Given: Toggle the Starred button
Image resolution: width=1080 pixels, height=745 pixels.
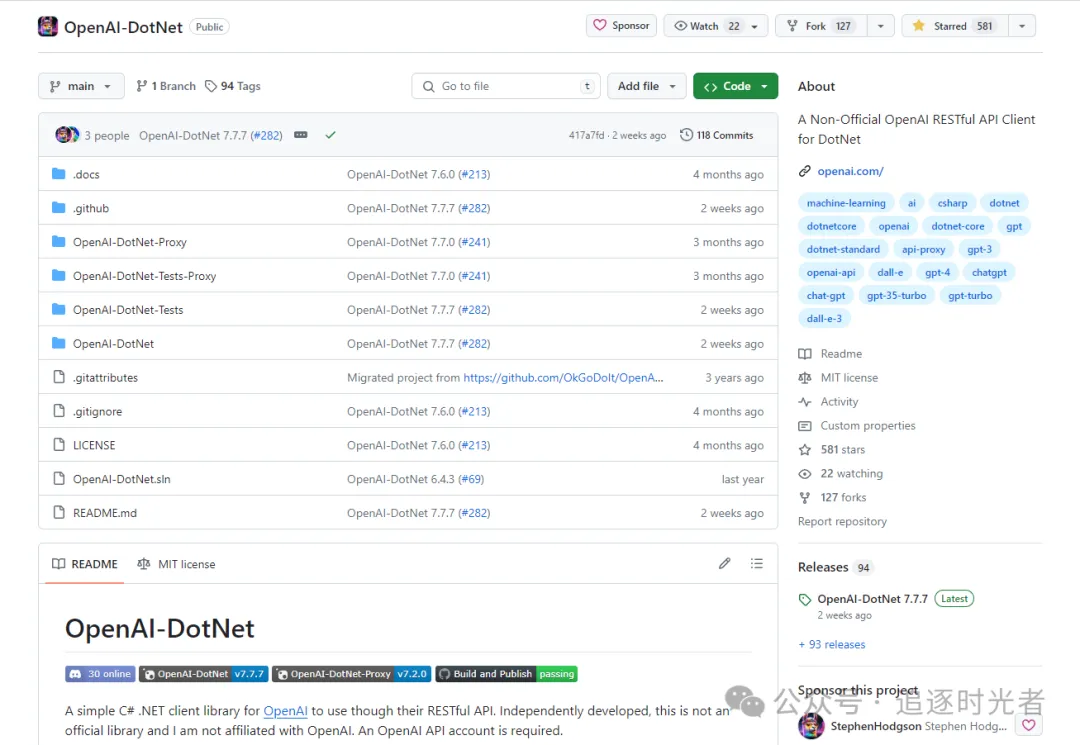Looking at the screenshot, I should pos(955,26).
